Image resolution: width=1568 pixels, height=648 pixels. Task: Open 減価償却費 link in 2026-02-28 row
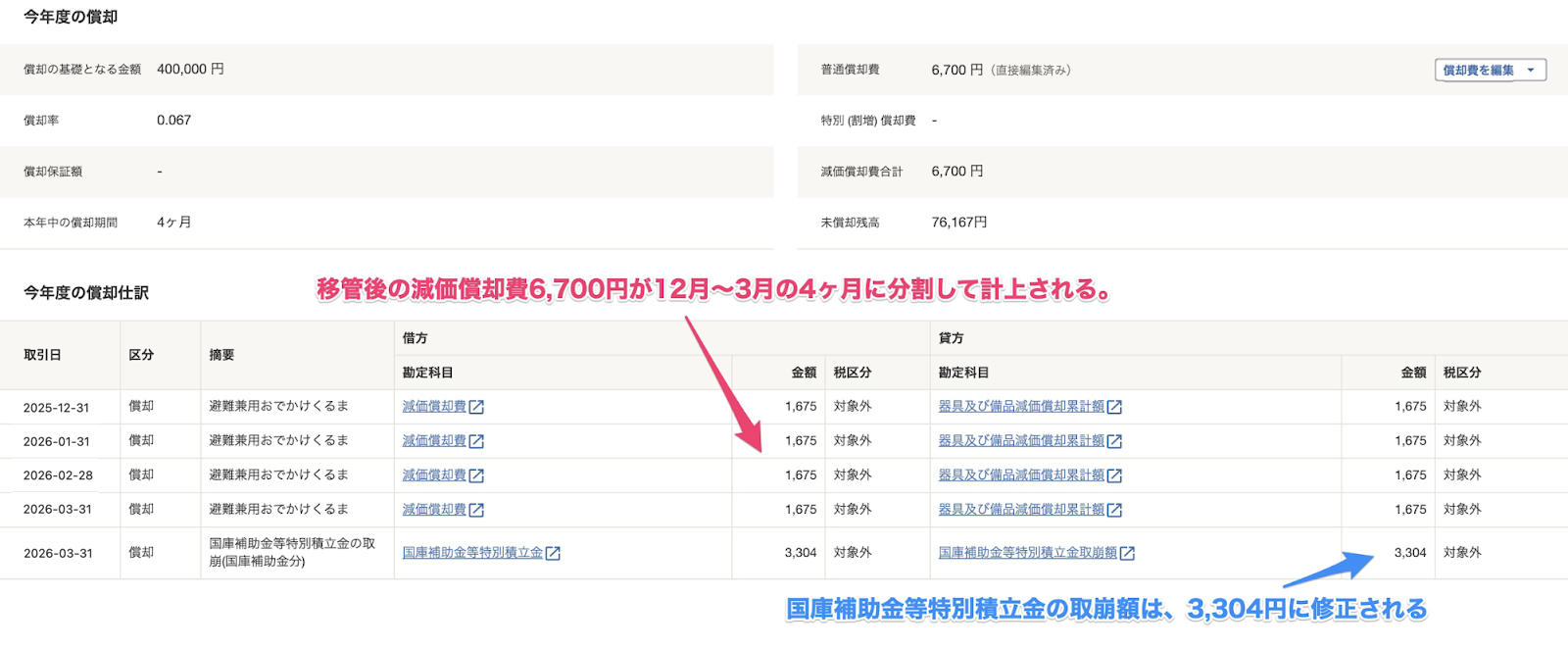[x=434, y=474]
